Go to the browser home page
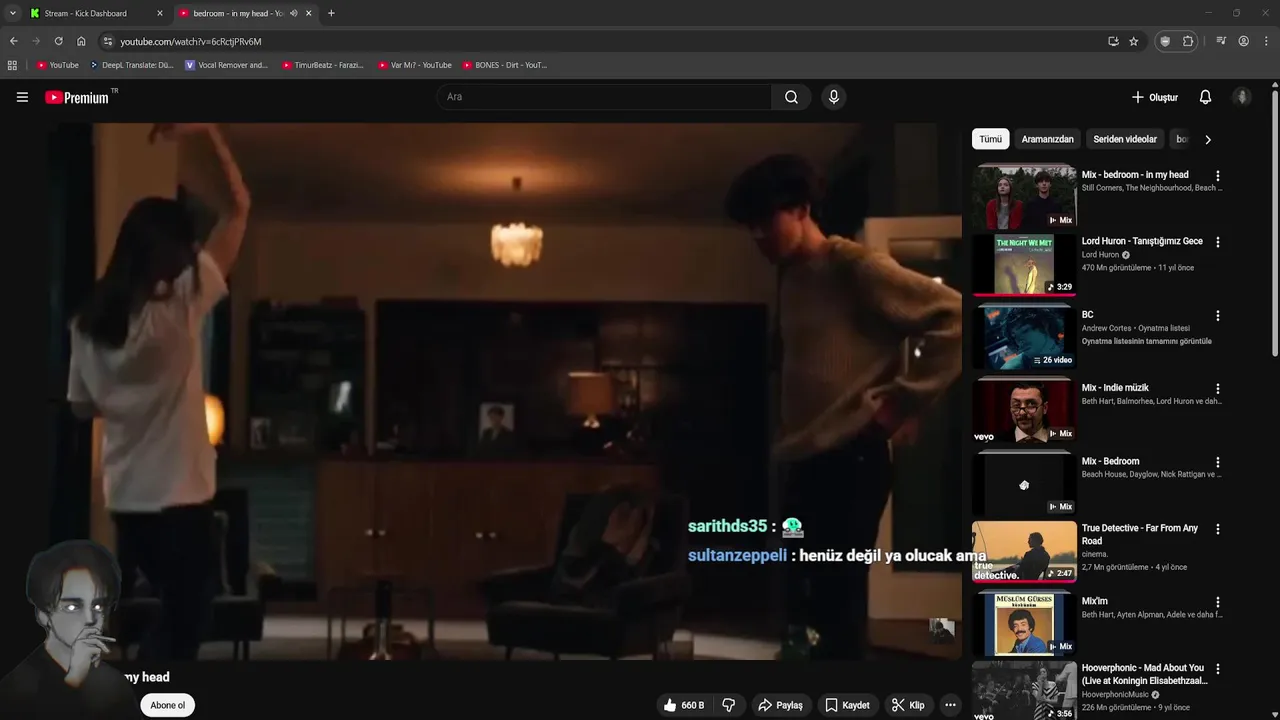 [x=81, y=41]
